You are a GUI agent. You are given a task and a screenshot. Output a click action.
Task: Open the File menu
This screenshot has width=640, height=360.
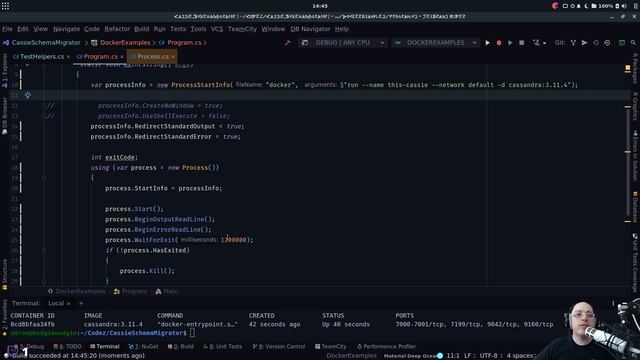tap(7, 29)
